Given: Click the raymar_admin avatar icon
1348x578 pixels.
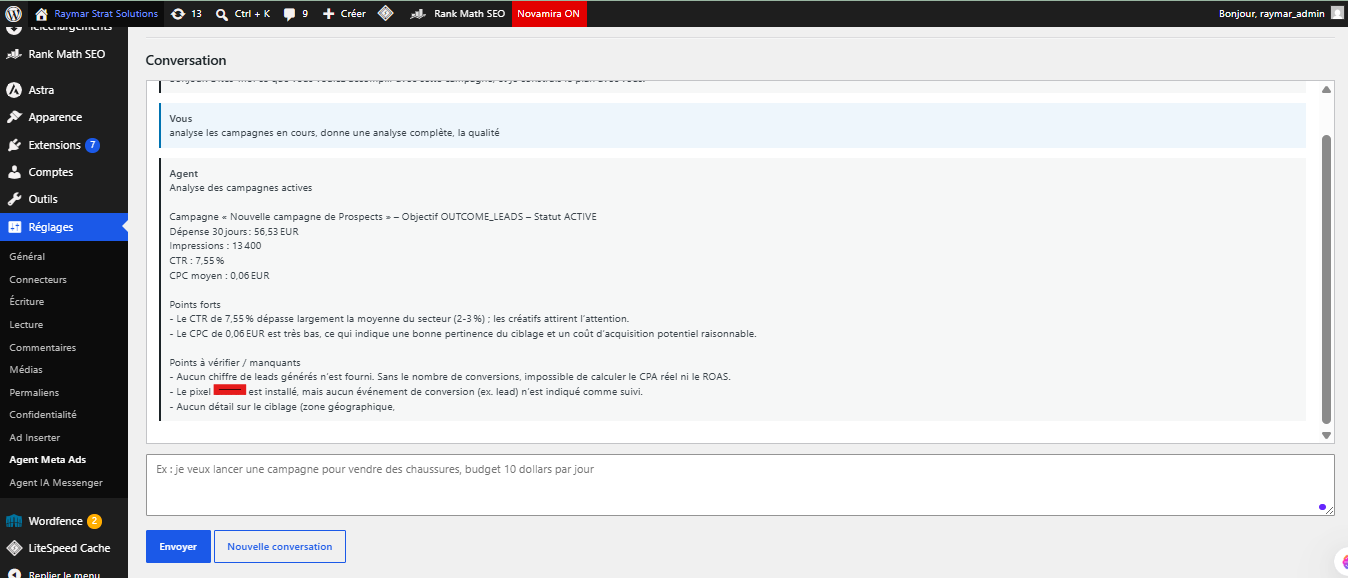Looking at the screenshot, I should (x=1337, y=13).
